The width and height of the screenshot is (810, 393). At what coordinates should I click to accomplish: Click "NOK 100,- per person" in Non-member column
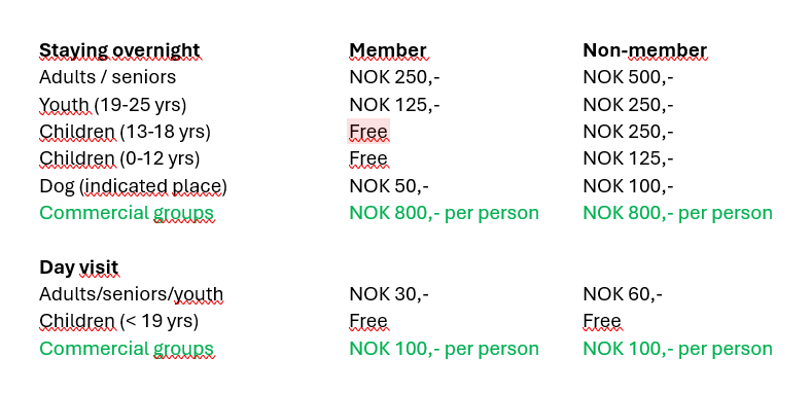coord(677,349)
